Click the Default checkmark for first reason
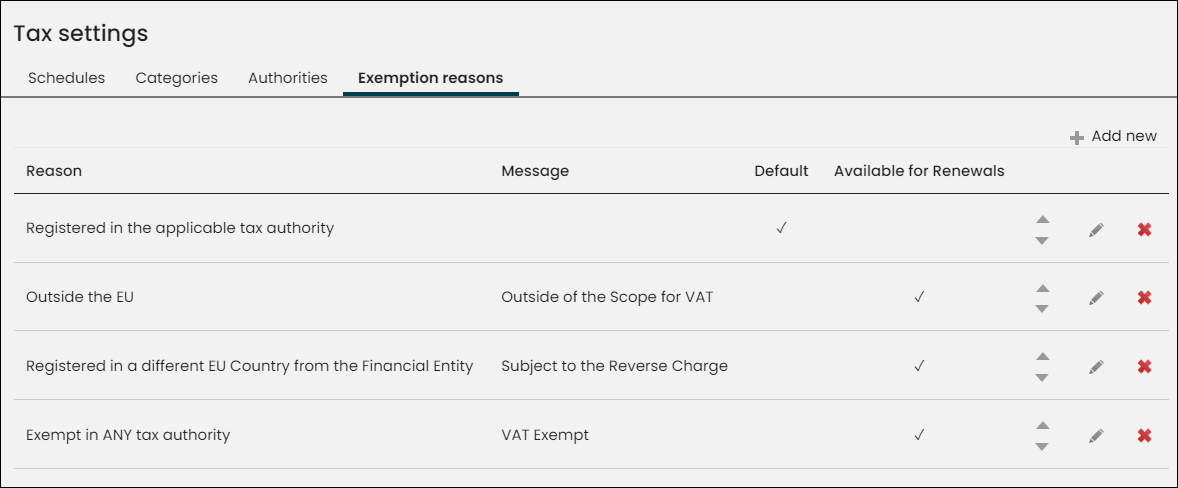 pos(781,228)
